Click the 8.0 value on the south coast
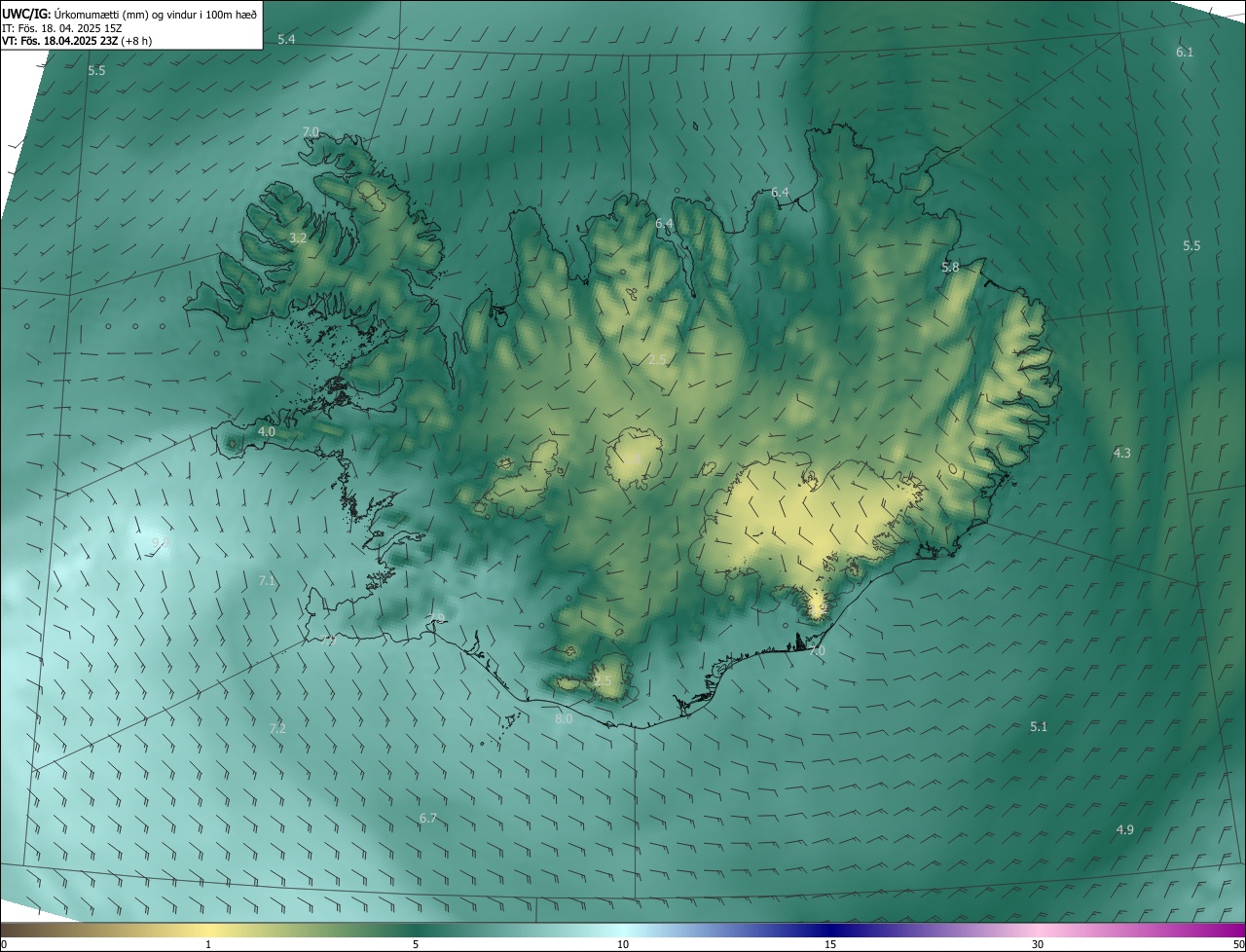1246x952 pixels. [x=564, y=718]
